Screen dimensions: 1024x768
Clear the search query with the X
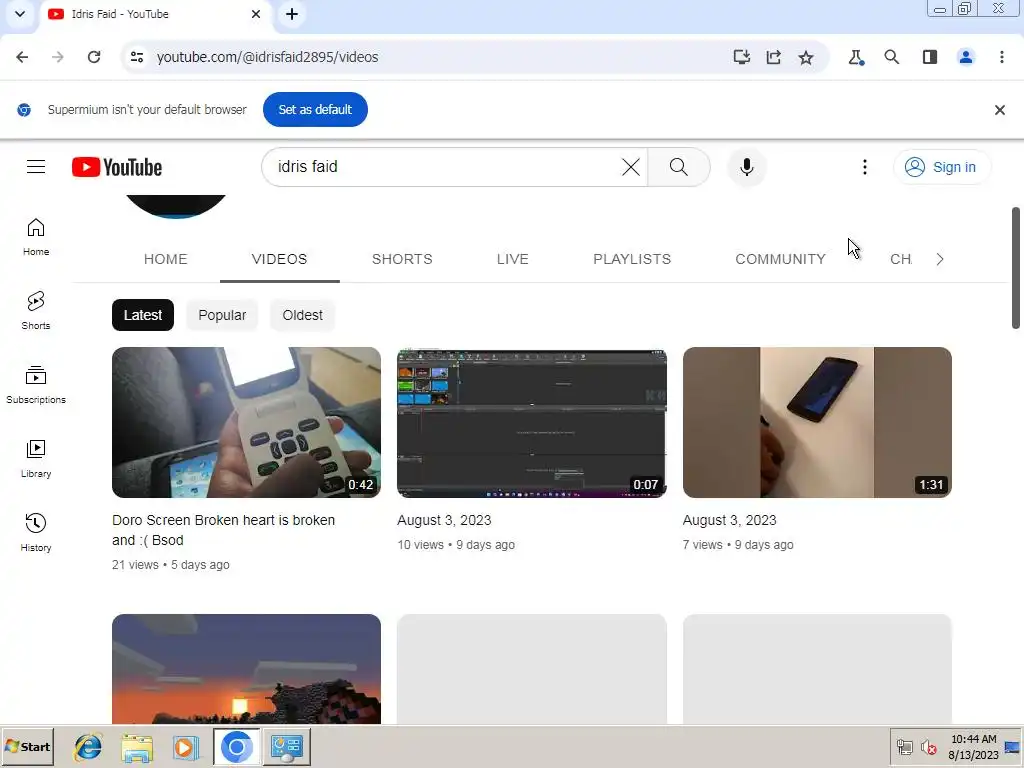point(631,167)
